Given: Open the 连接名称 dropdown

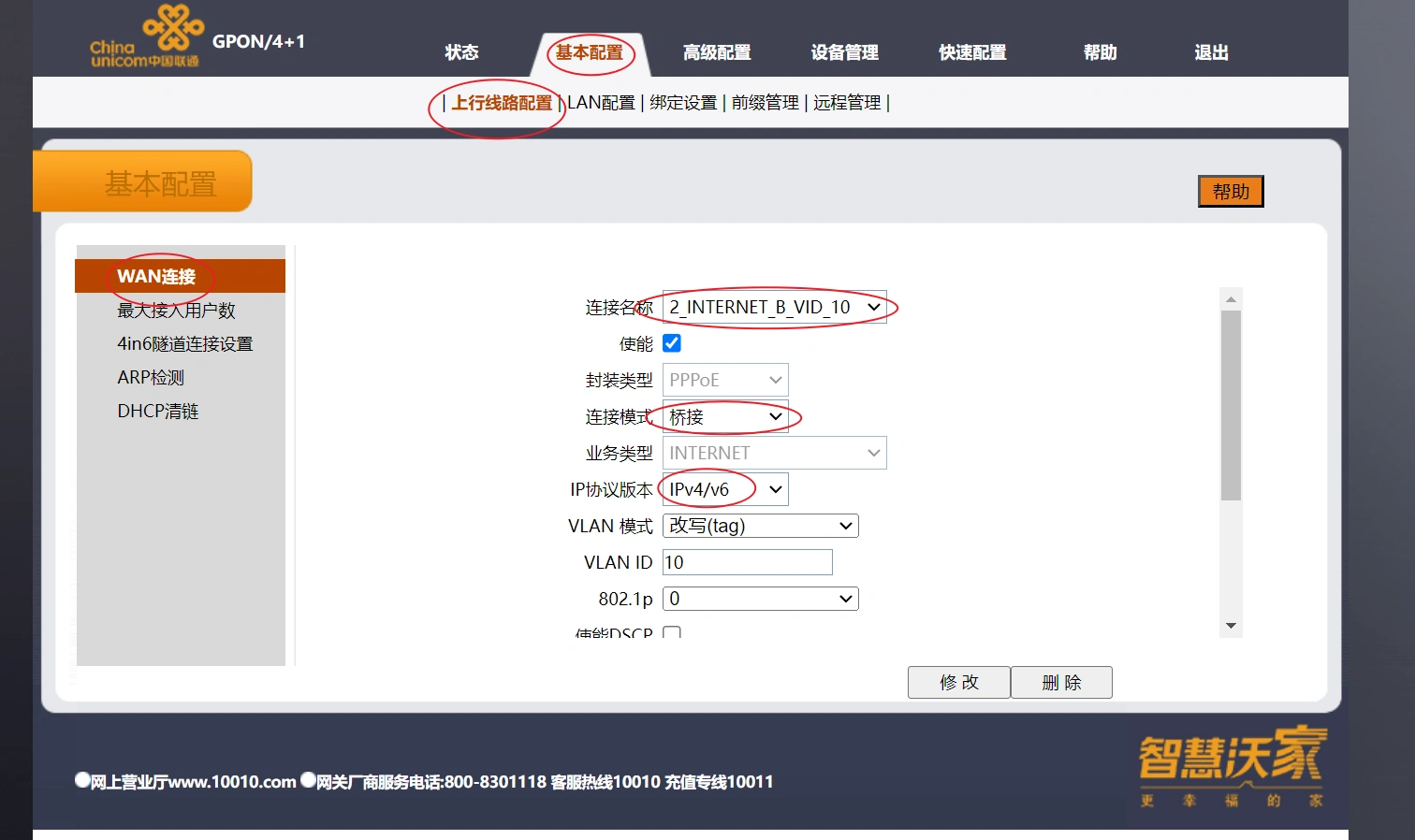Looking at the screenshot, I should [x=774, y=307].
